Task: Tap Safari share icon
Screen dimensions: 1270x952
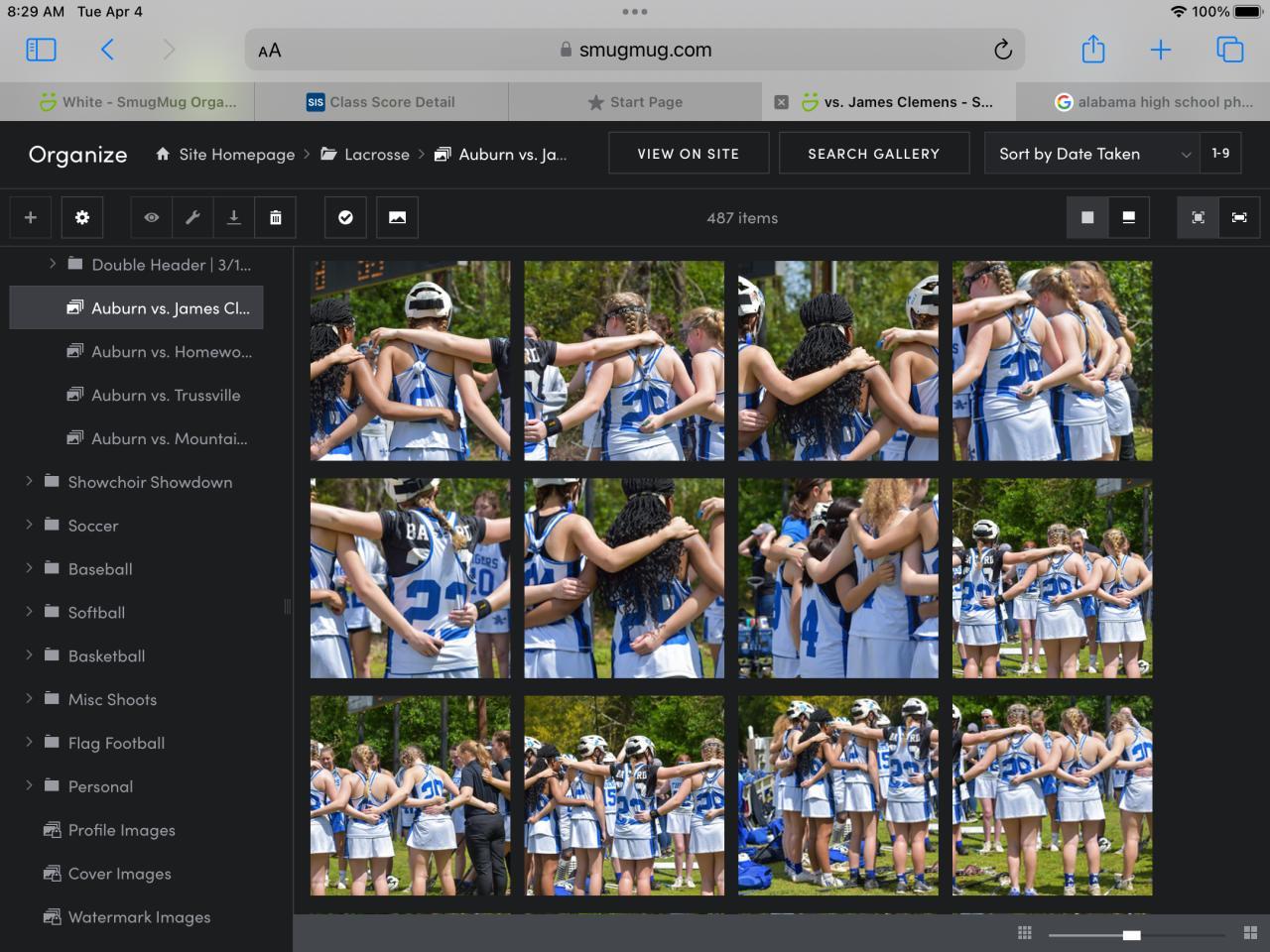Action: click(x=1092, y=50)
